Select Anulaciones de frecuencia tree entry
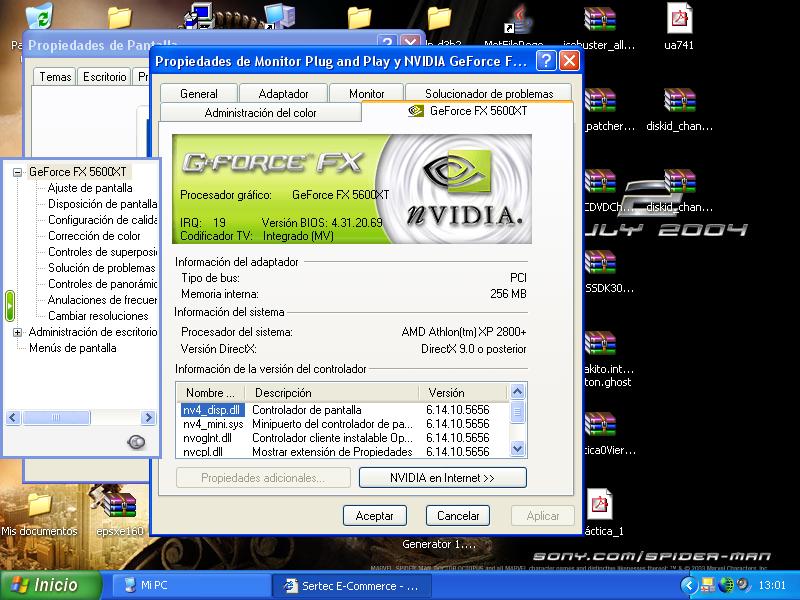 point(103,300)
